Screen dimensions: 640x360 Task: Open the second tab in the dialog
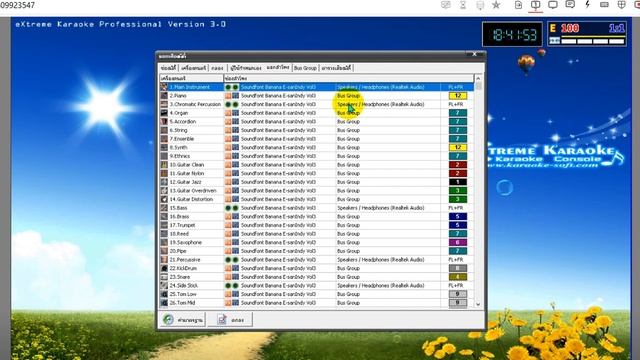point(194,68)
